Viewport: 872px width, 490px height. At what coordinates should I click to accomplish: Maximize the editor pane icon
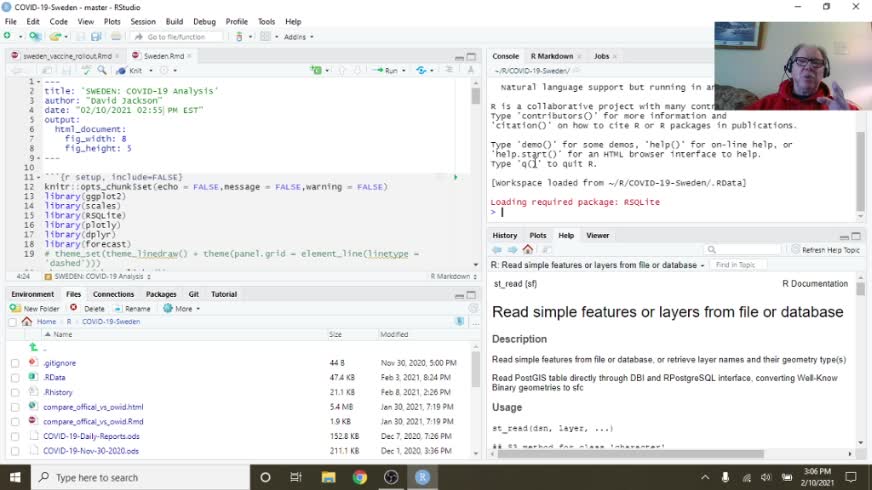click(472, 57)
